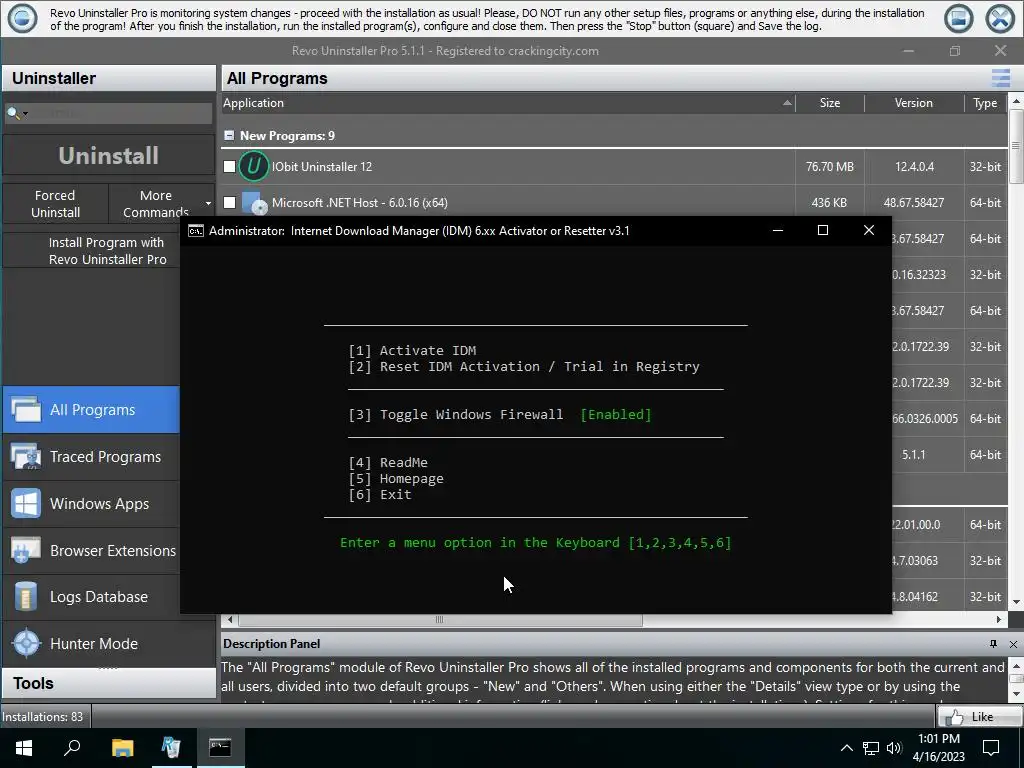
Task: Sort by Size column header
Action: pyautogui.click(x=829, y=103)
